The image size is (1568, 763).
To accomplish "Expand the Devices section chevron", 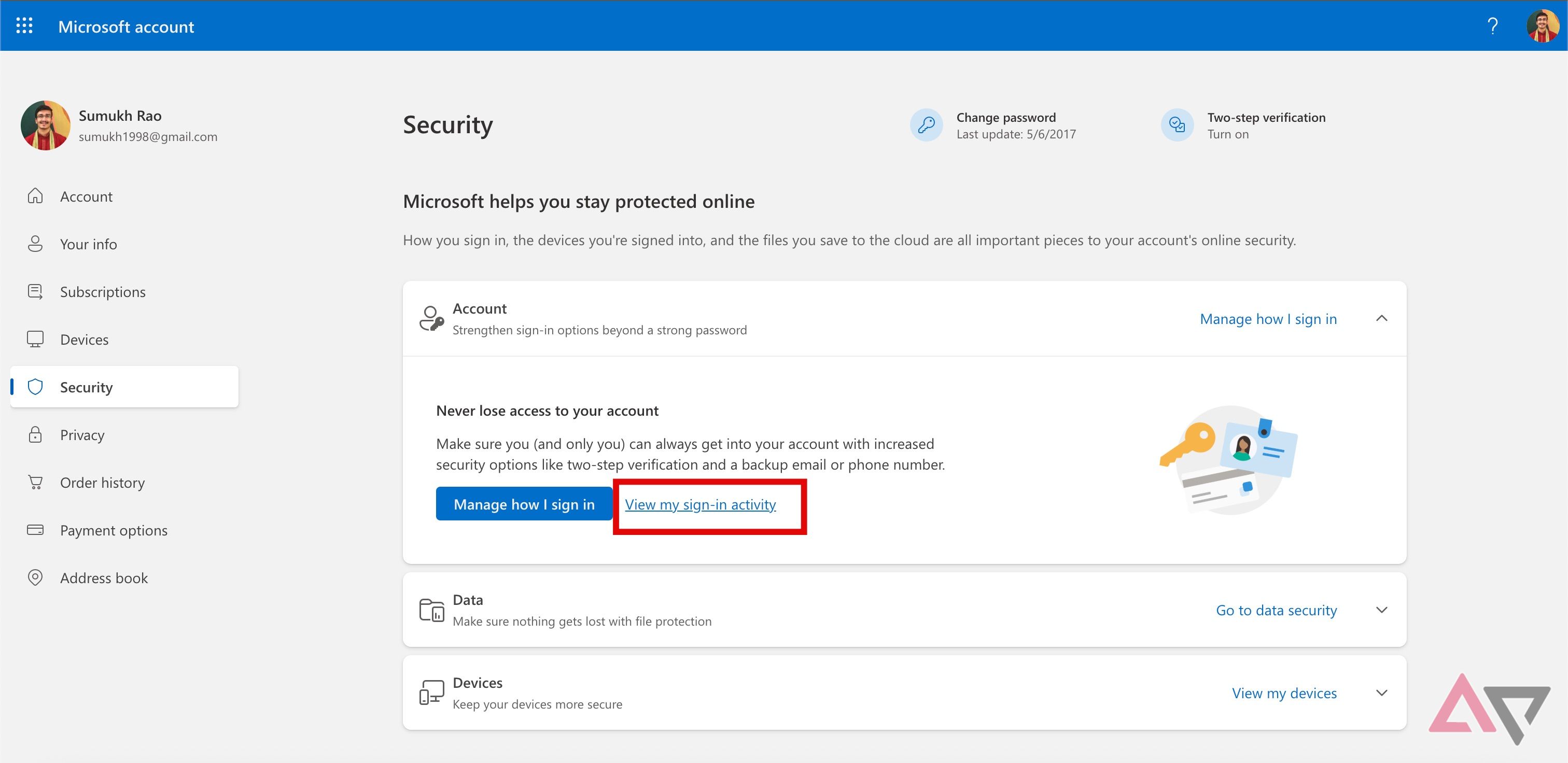I will [x=1381, y=693].
